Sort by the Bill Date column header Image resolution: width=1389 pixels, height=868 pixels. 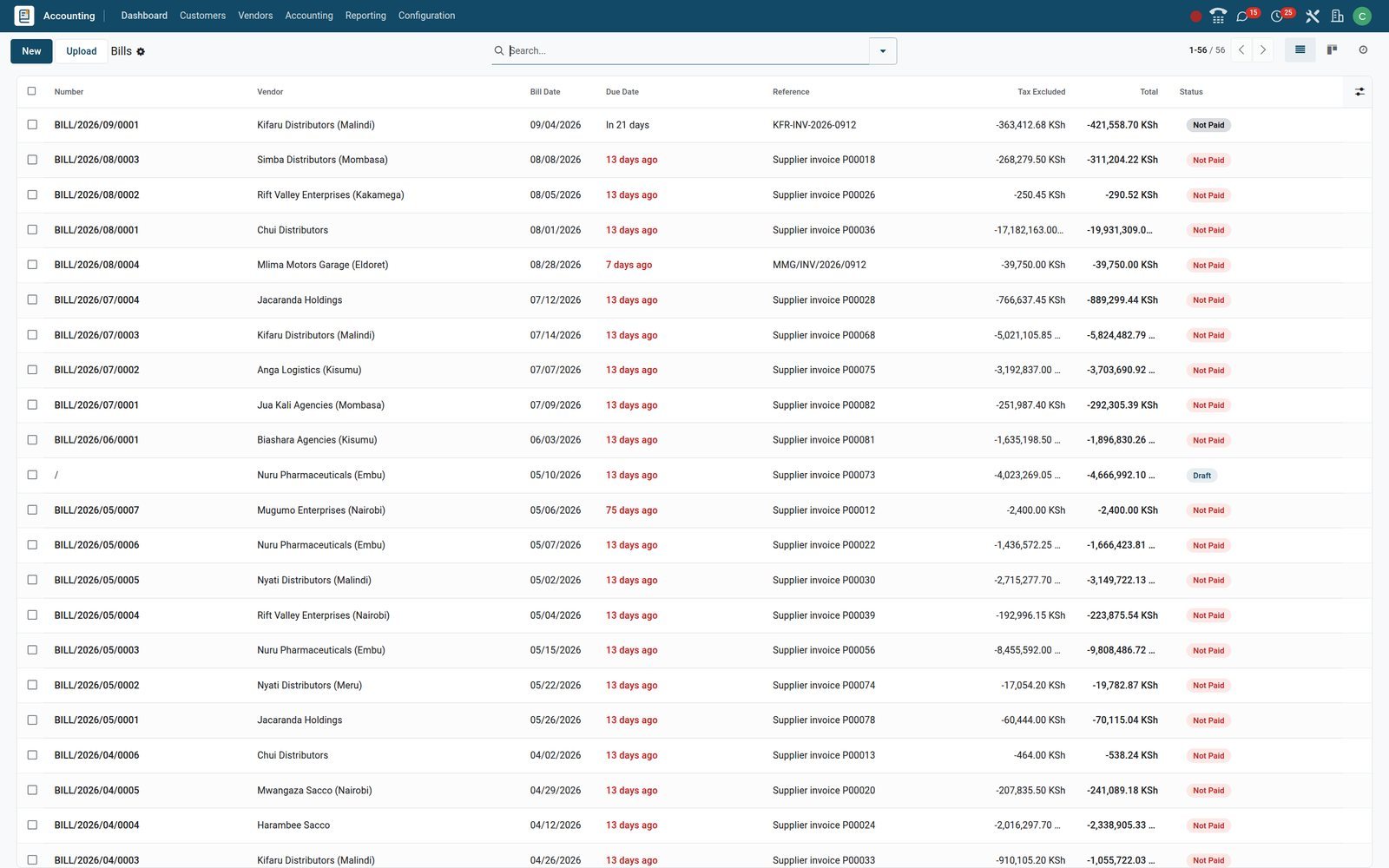click(545, 91)
